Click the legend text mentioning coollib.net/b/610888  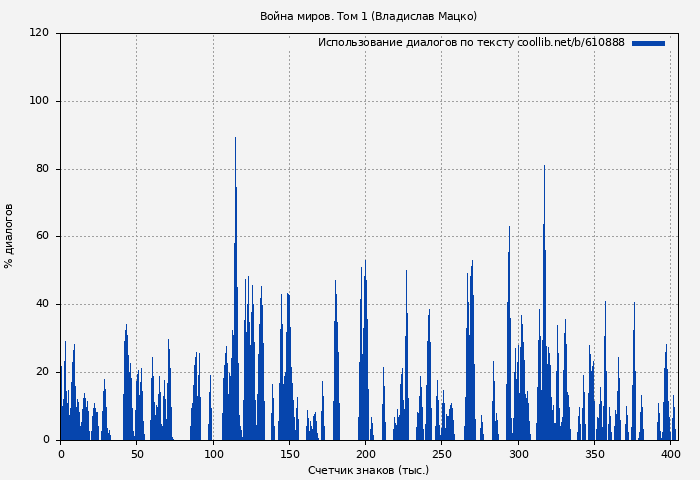point(471,43)
